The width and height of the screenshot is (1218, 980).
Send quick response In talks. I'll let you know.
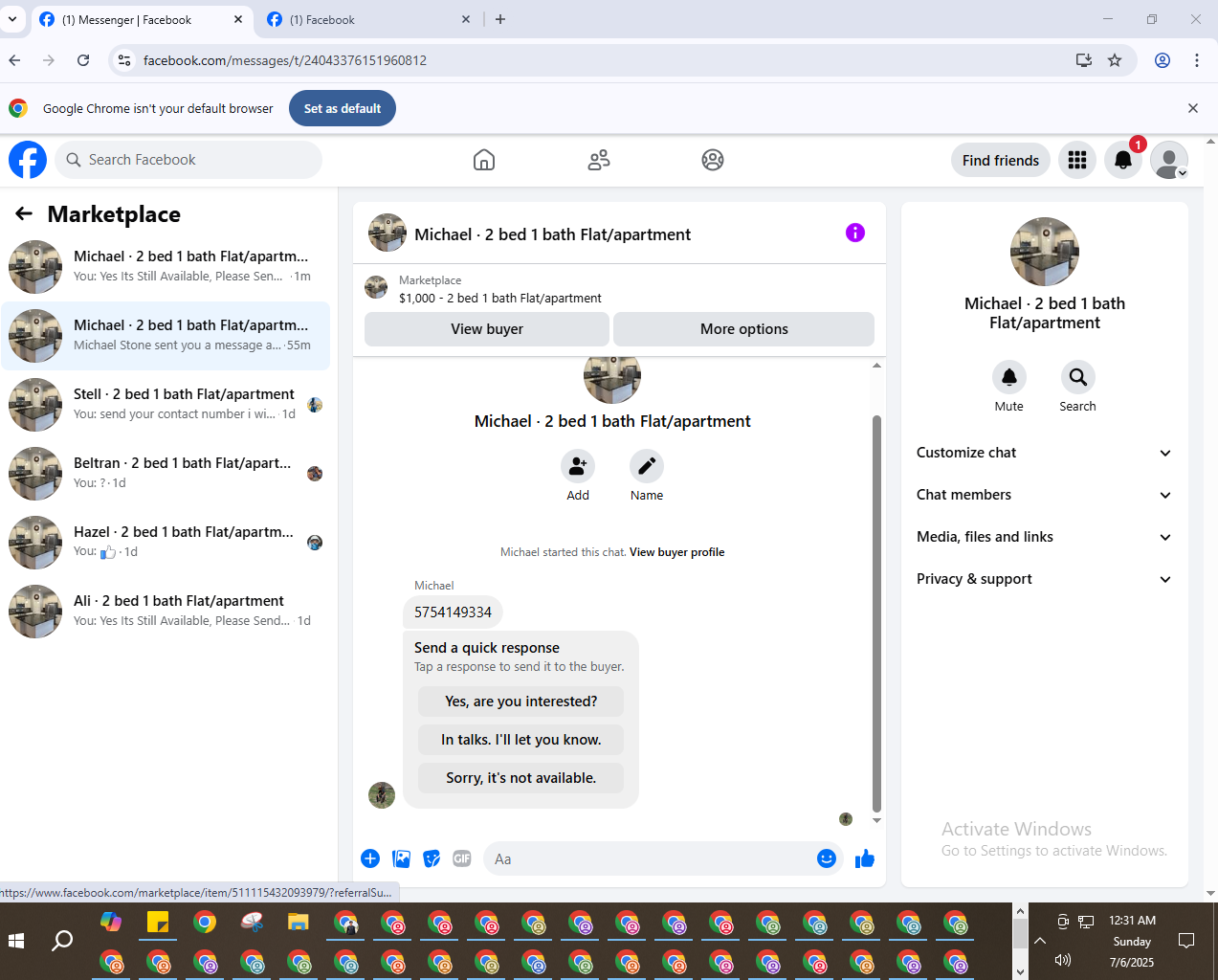coord(520,739)
